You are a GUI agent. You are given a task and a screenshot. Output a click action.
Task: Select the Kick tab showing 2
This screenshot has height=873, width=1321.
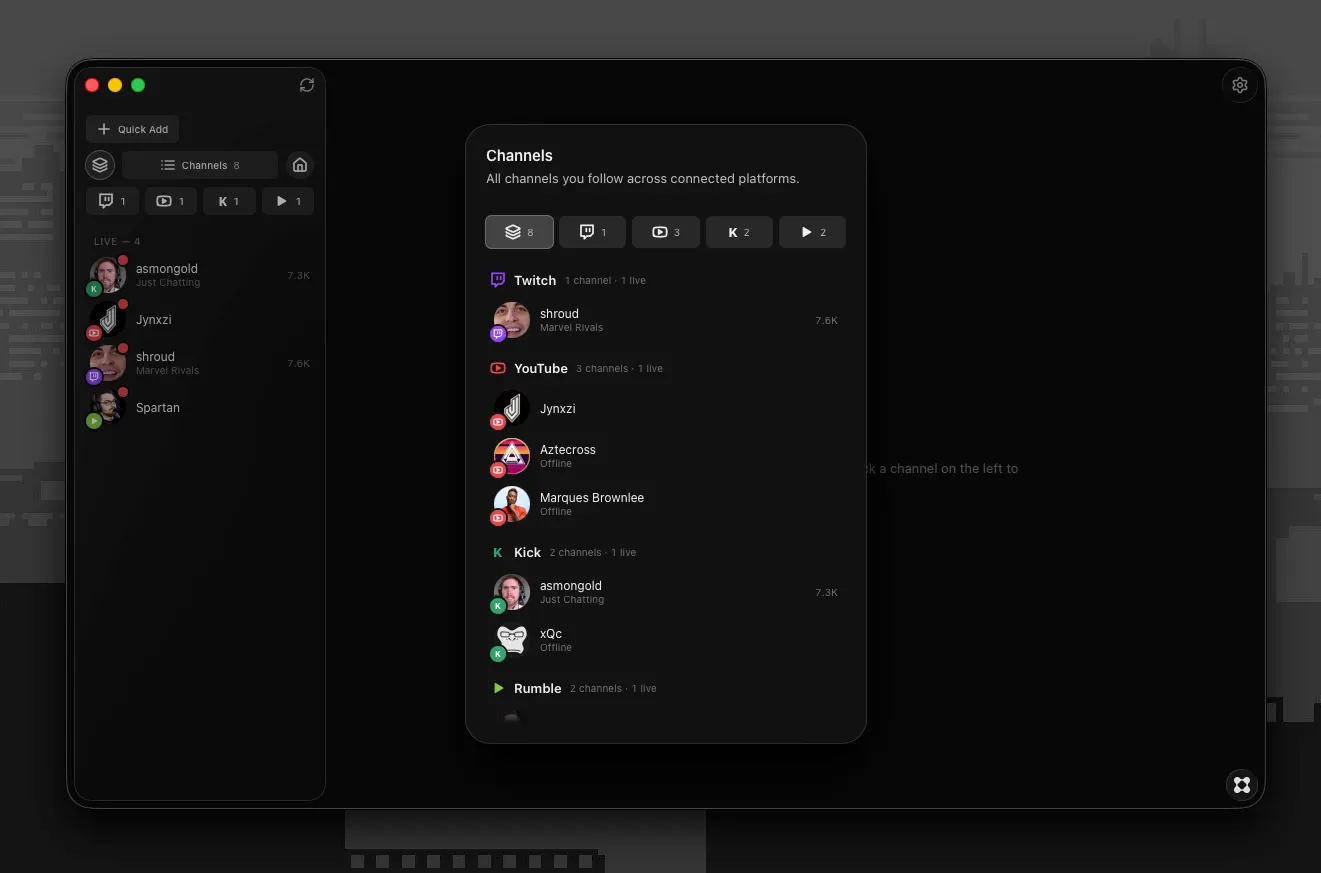point(739,232)
